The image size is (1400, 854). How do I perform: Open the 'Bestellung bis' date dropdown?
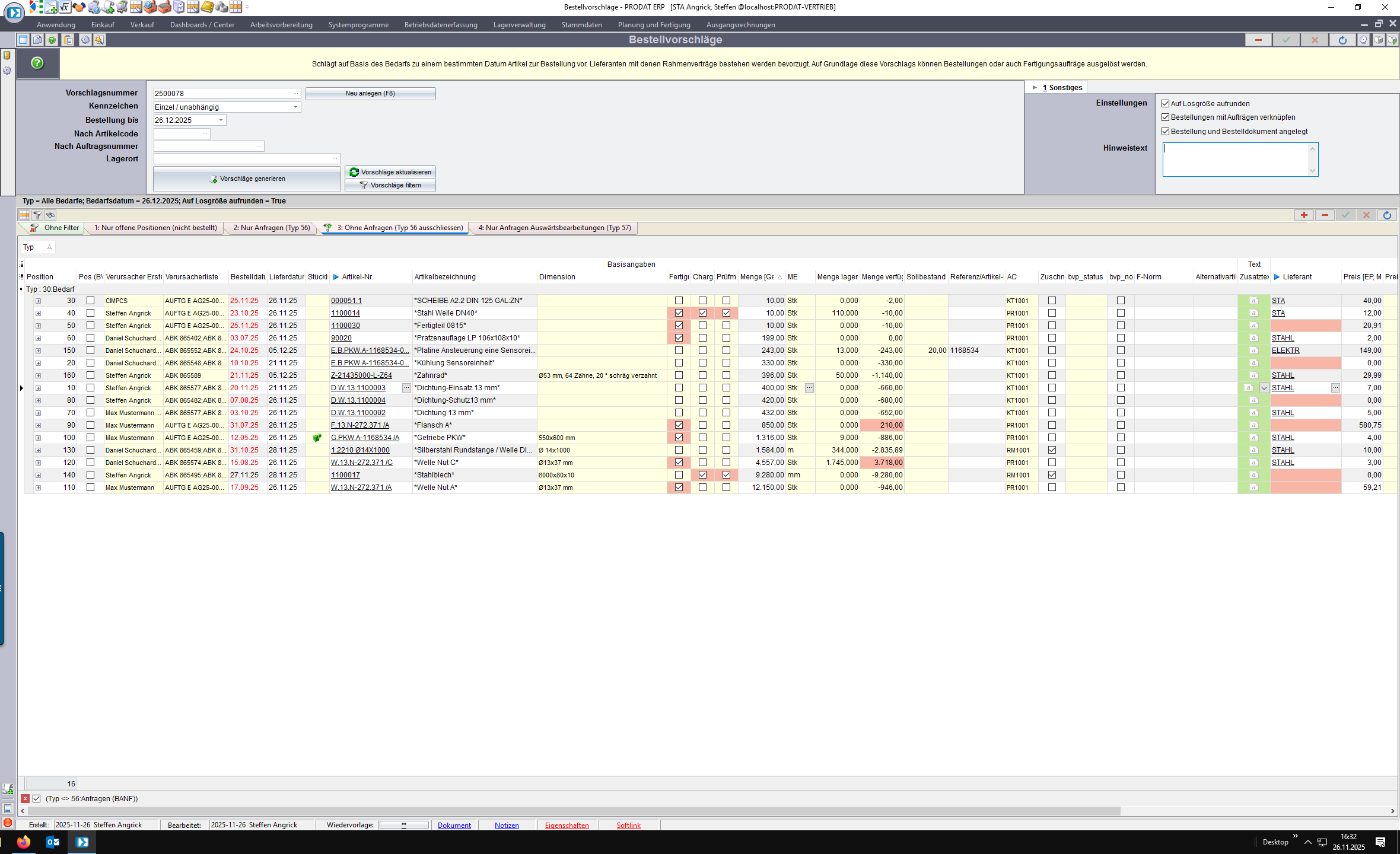[x=221, y=120]
